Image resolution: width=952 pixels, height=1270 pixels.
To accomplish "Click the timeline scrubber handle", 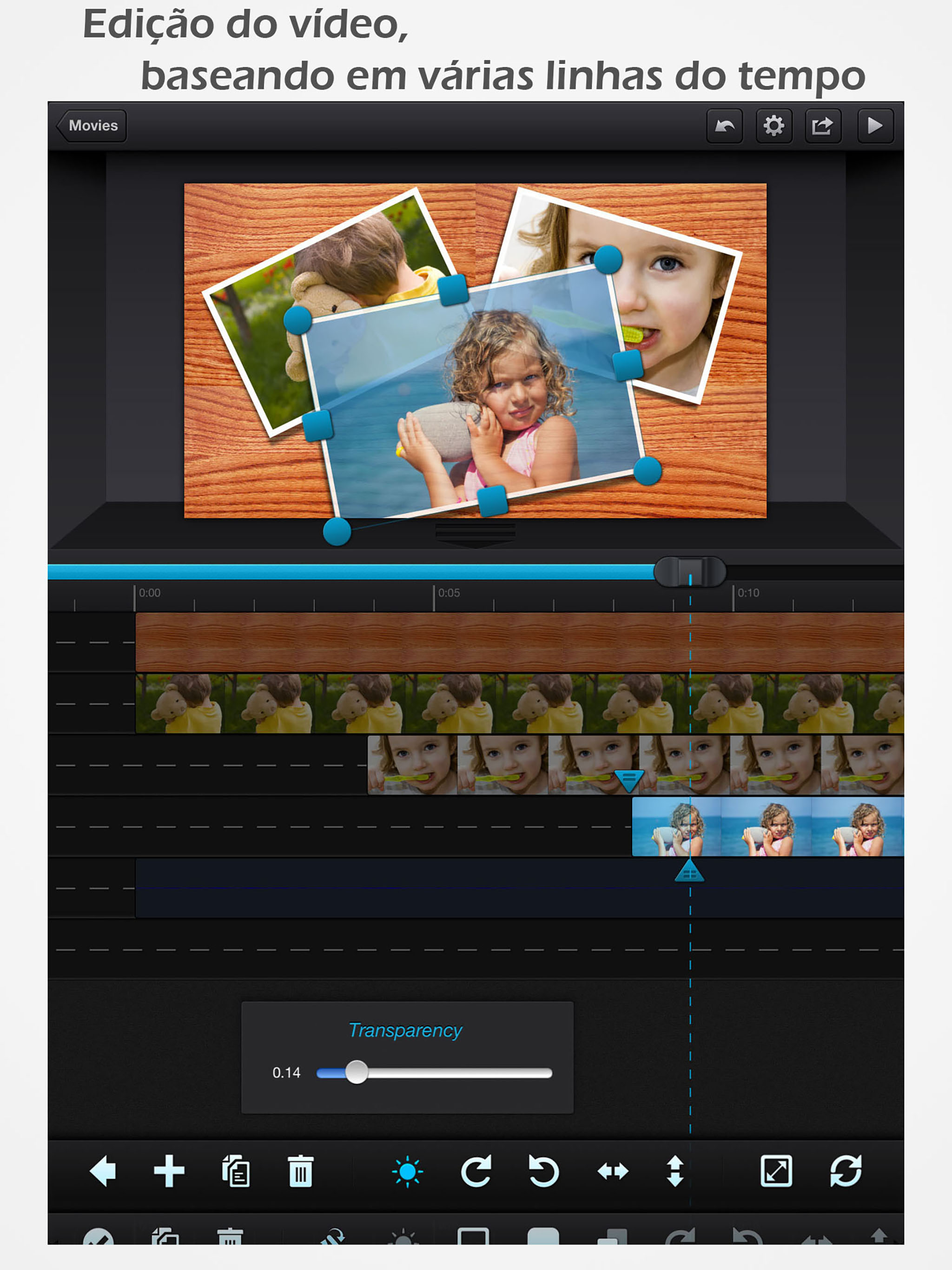I will pos(690,571).
